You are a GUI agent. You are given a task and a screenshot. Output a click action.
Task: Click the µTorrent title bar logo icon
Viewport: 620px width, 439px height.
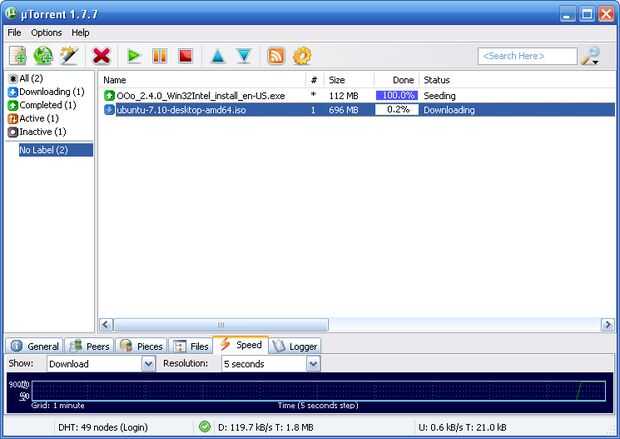coord(11,13)
